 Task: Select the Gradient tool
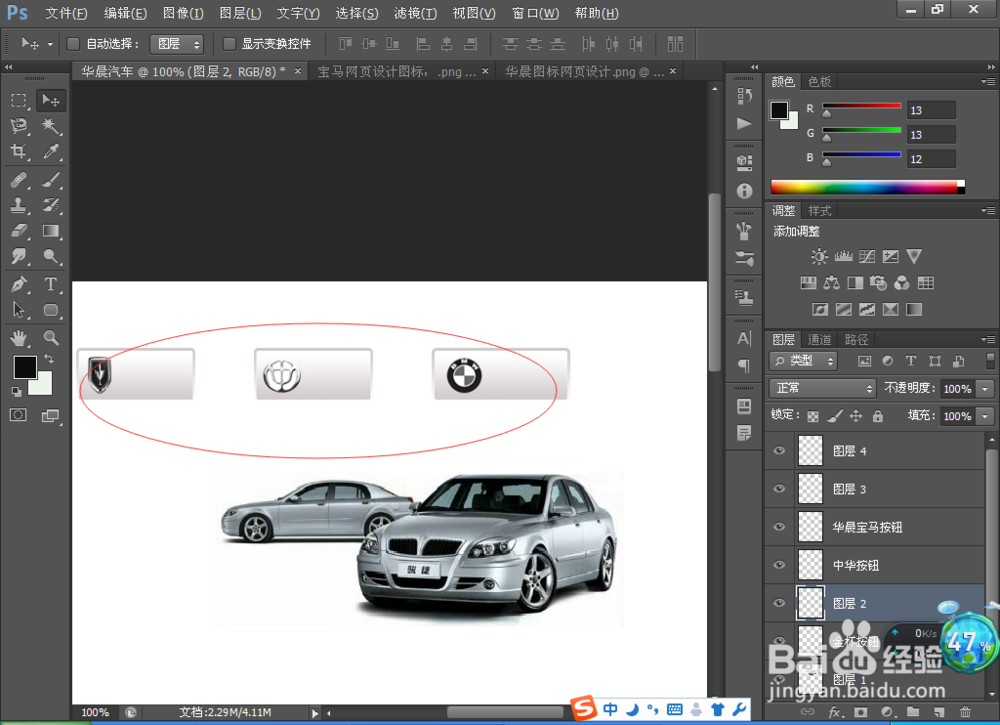tap(50, 231)
